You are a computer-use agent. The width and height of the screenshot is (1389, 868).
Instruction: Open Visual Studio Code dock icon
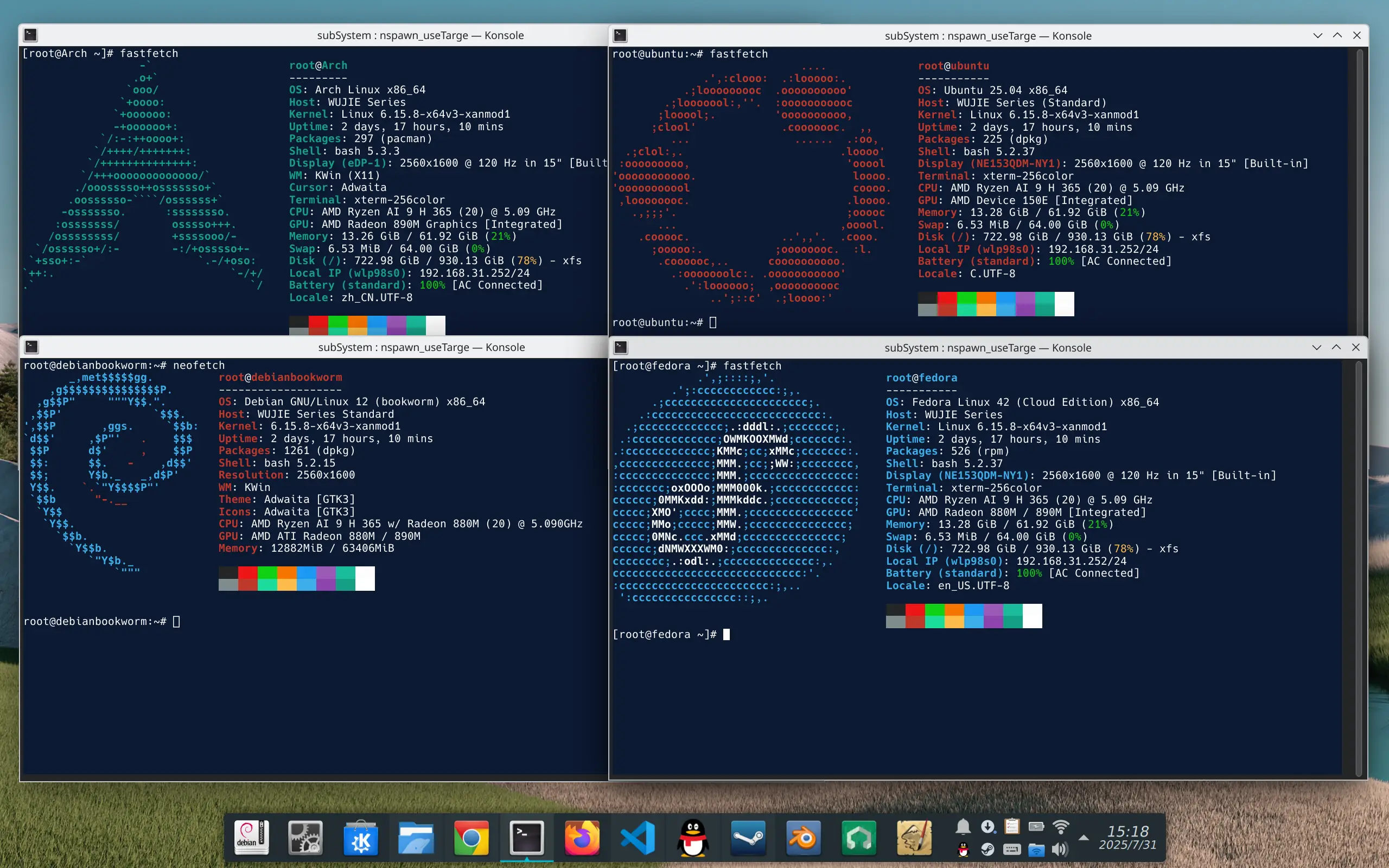[638, 838]
